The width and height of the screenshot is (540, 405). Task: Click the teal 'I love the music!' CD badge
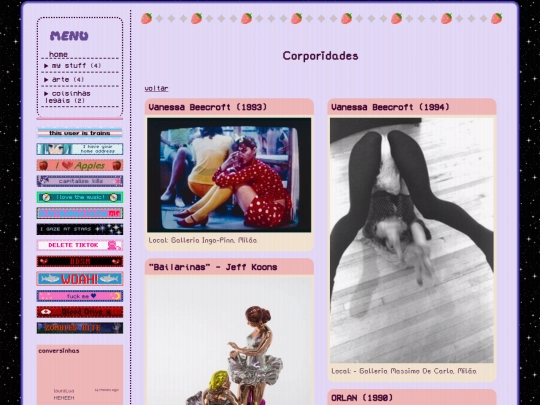[x=80, y=197]
